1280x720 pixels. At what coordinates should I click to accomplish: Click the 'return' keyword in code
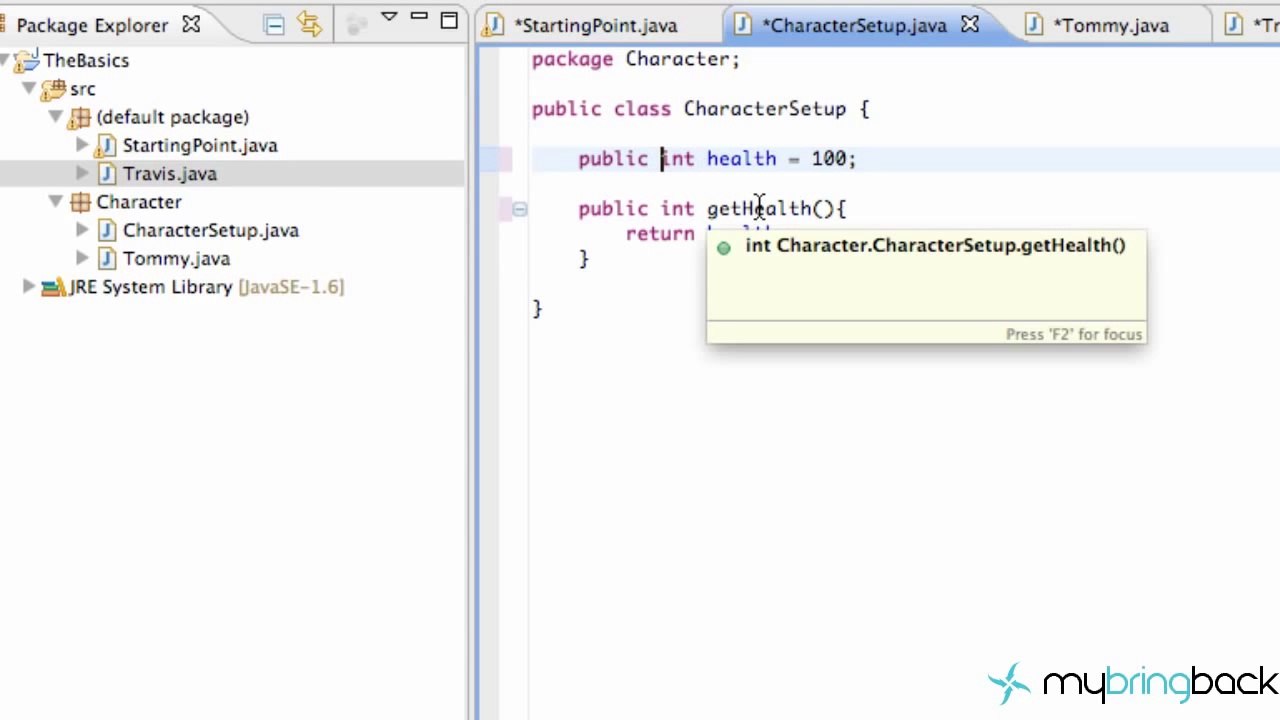coord(660,234)
